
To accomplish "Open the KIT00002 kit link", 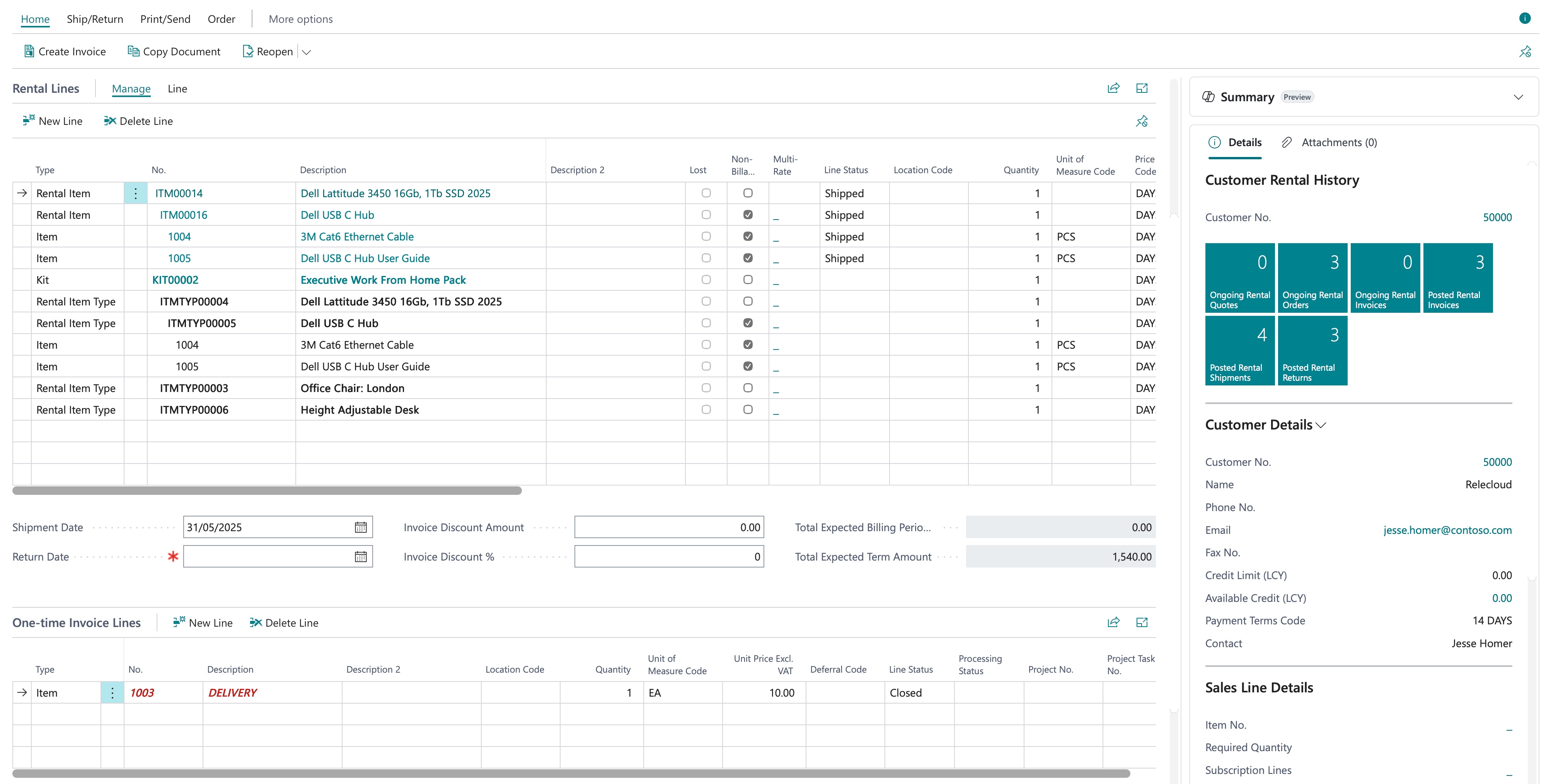I will [x=175, y=280].
